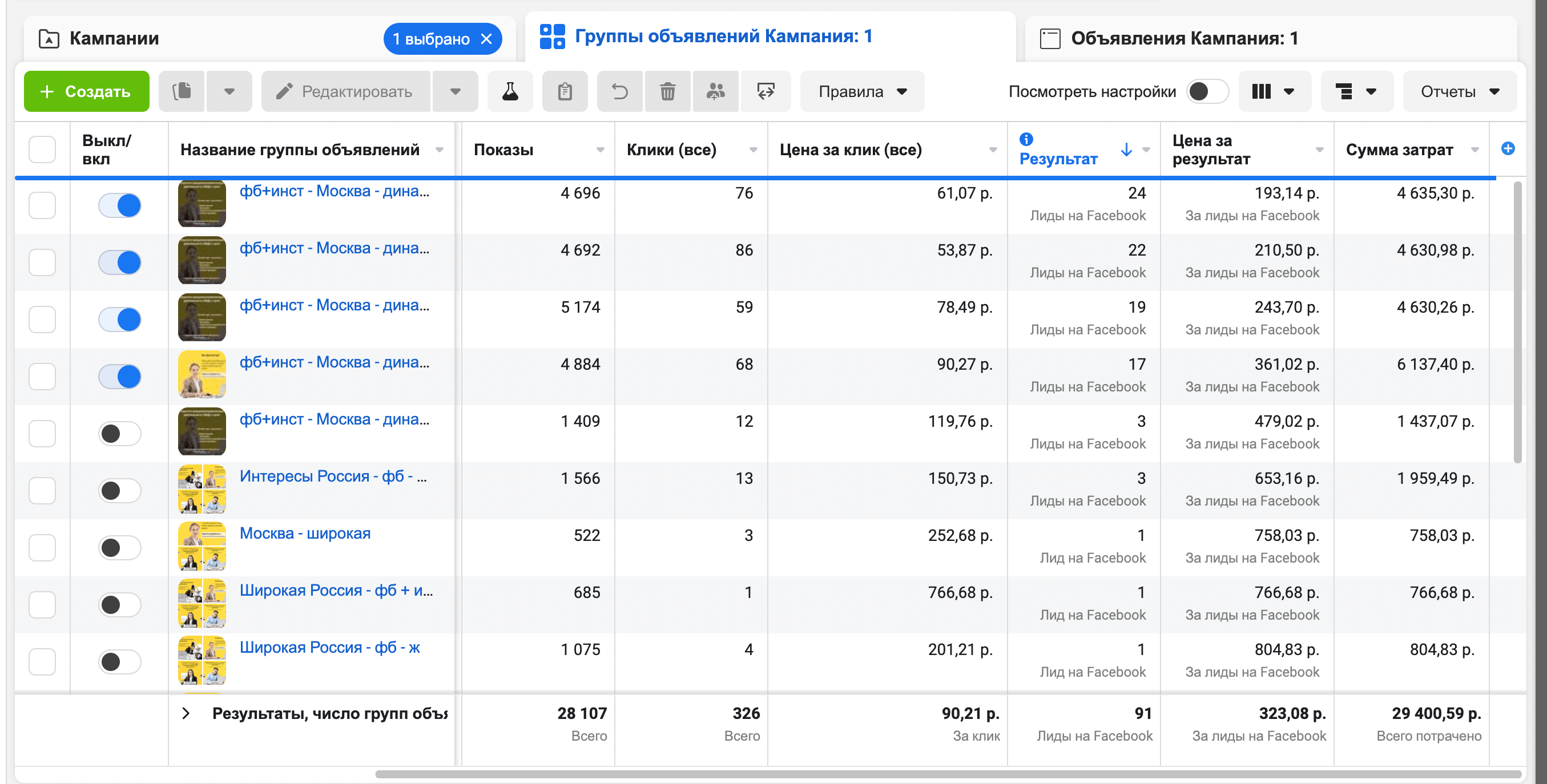Expand the Результаты summary row chevron
Screen dimensions: 1547x784
(x=186, y=713)
